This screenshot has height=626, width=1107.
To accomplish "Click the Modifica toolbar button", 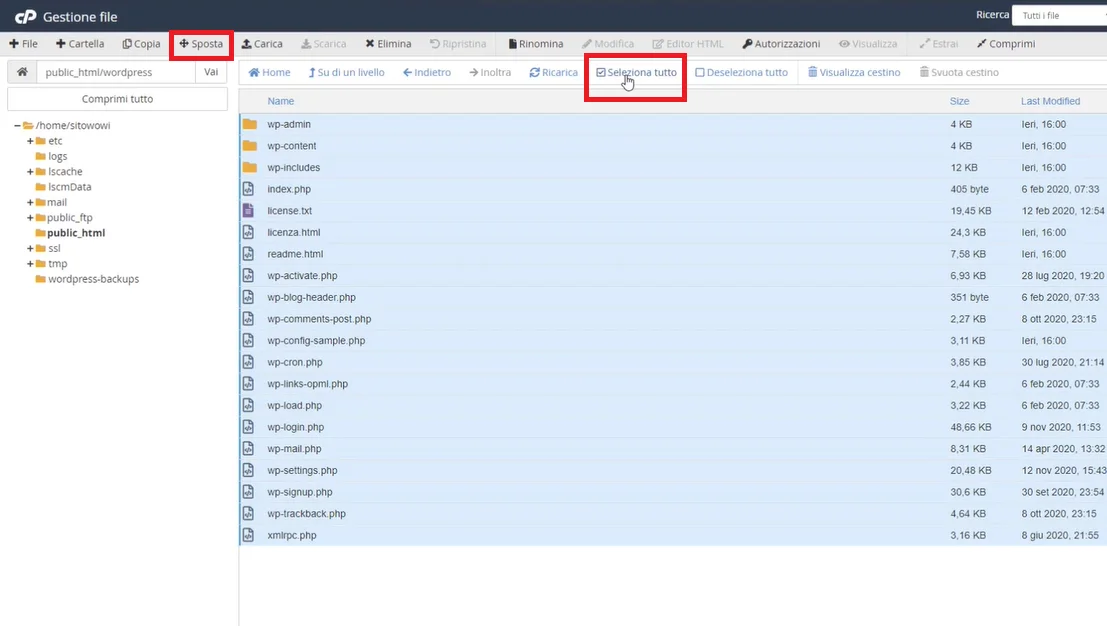I will [x=608, y=44].
